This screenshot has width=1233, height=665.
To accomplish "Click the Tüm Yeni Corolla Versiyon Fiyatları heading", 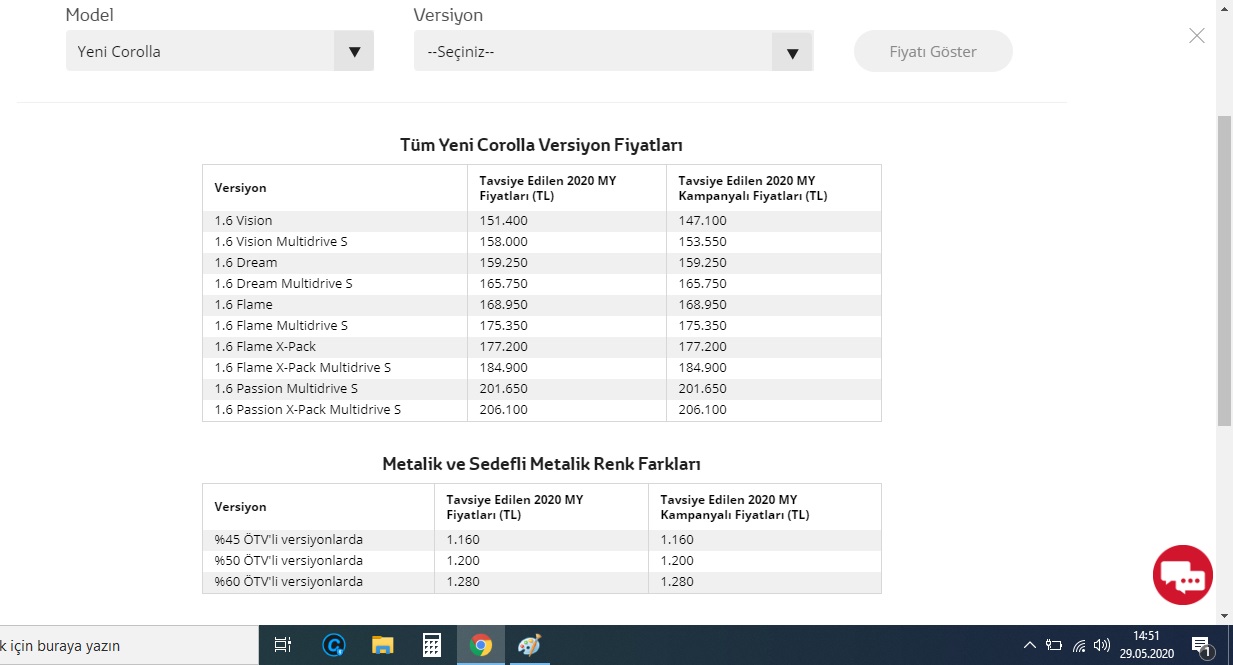I will coord(541,145).
